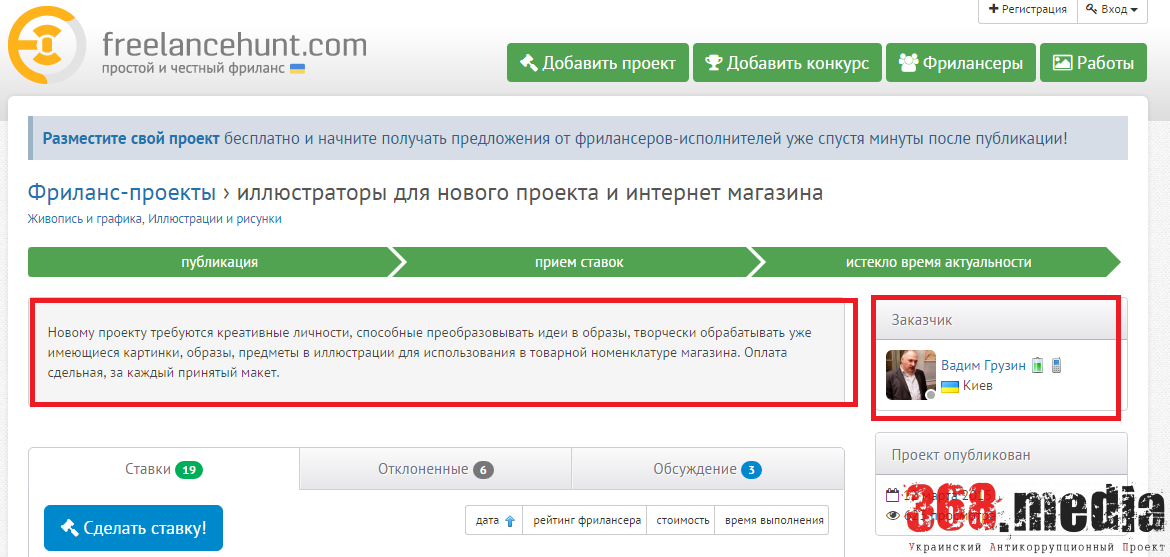Click Добавить проект button

pyautogui.click(x=598, y=63)
